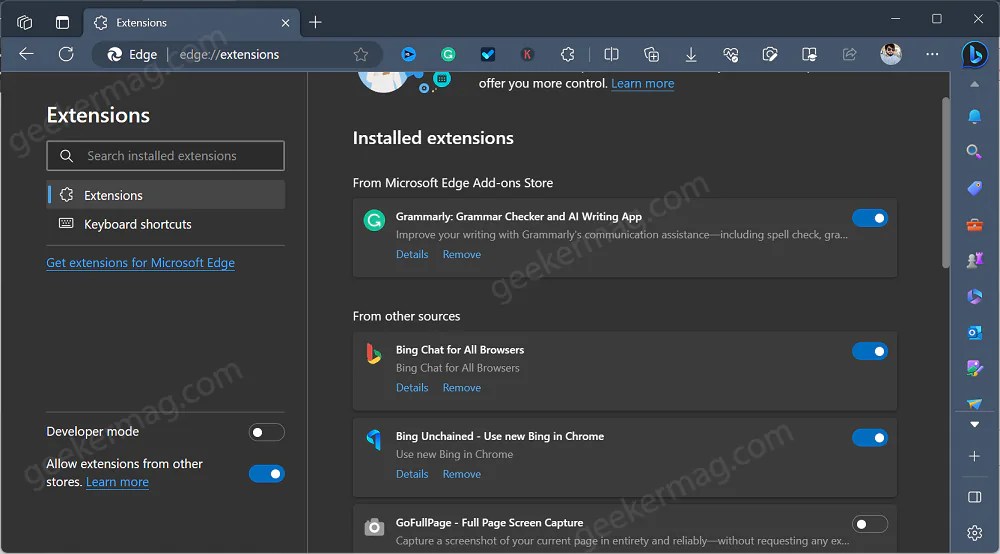
Task: Disable the Grammarly extension toggle
Action: coord(870,218)
